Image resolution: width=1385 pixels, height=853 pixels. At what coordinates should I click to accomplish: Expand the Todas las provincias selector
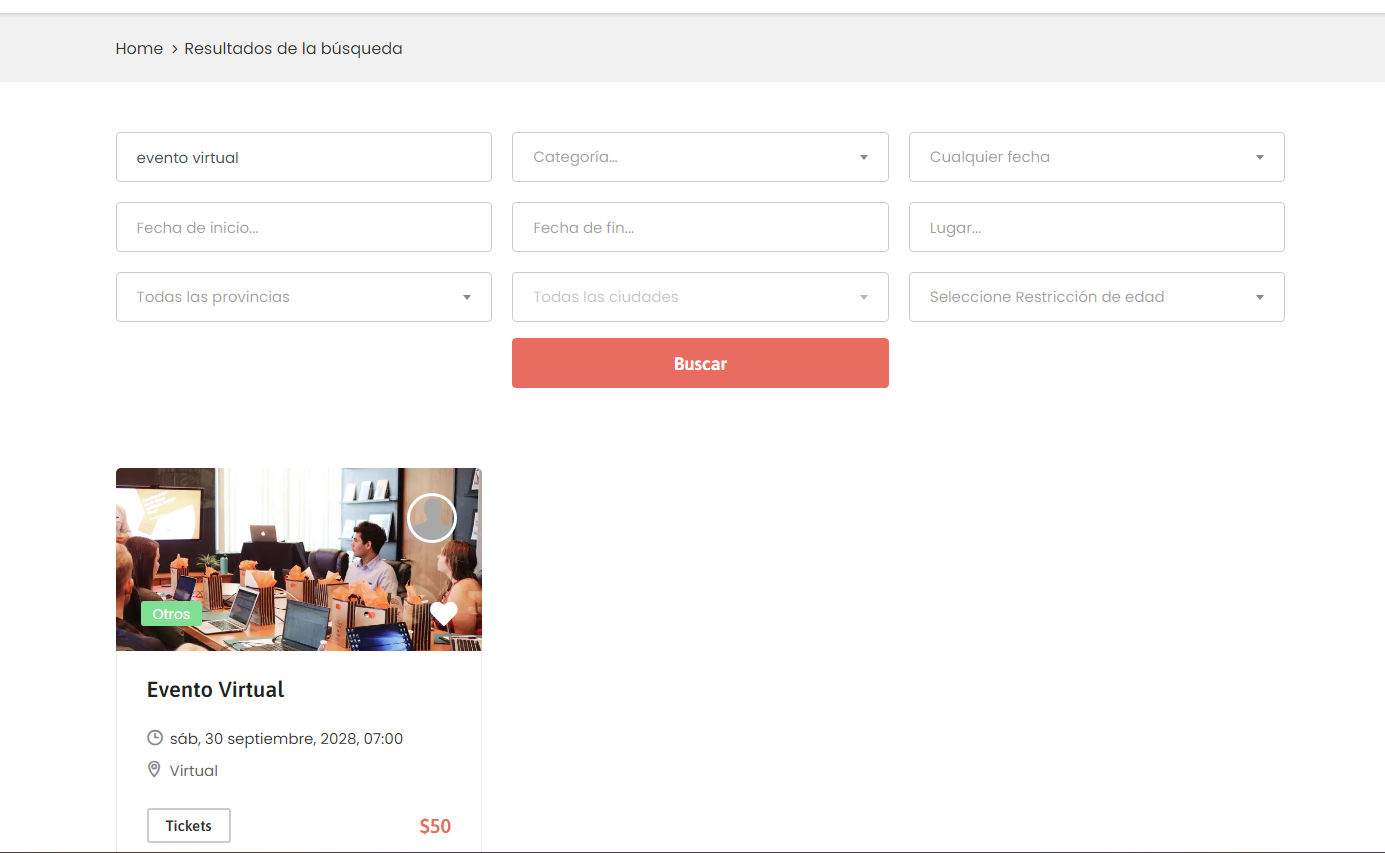pos(304,297)
